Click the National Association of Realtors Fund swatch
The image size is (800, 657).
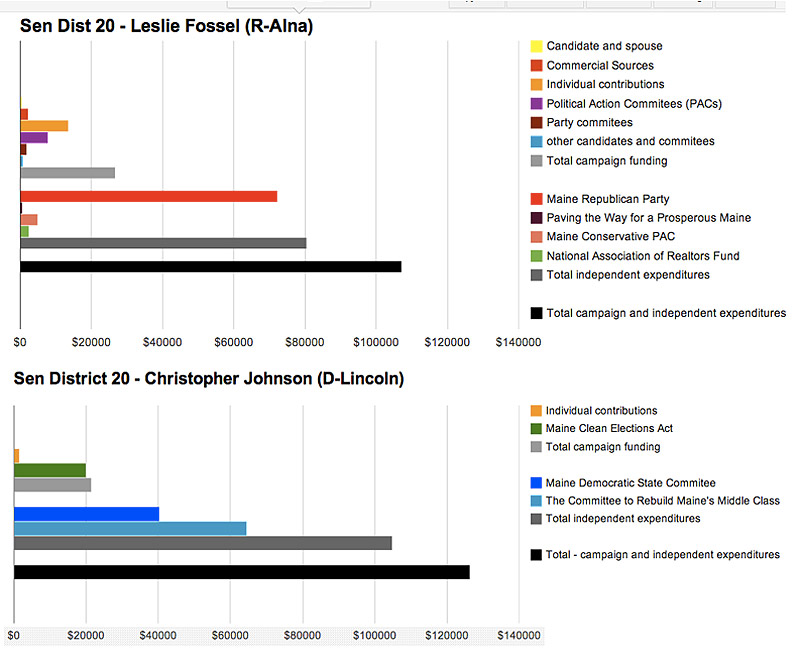pos(536,256)
